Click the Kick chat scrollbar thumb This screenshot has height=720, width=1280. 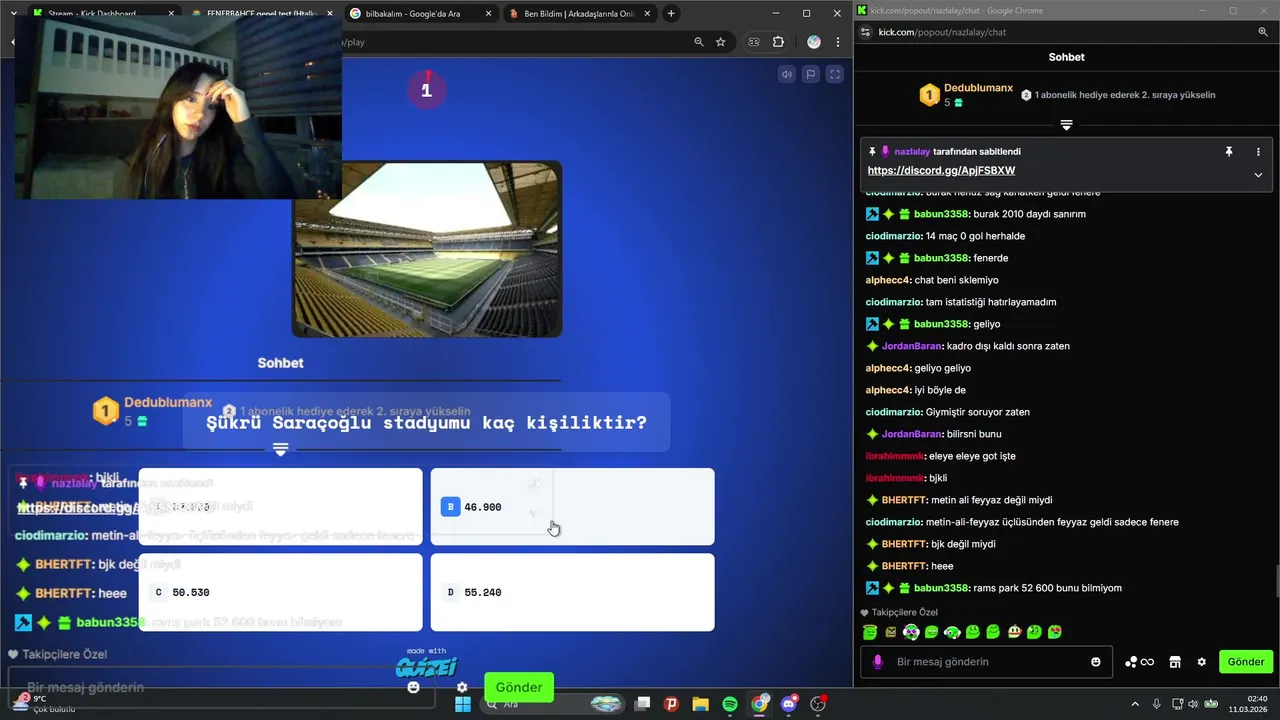(x=1277, y=579)
